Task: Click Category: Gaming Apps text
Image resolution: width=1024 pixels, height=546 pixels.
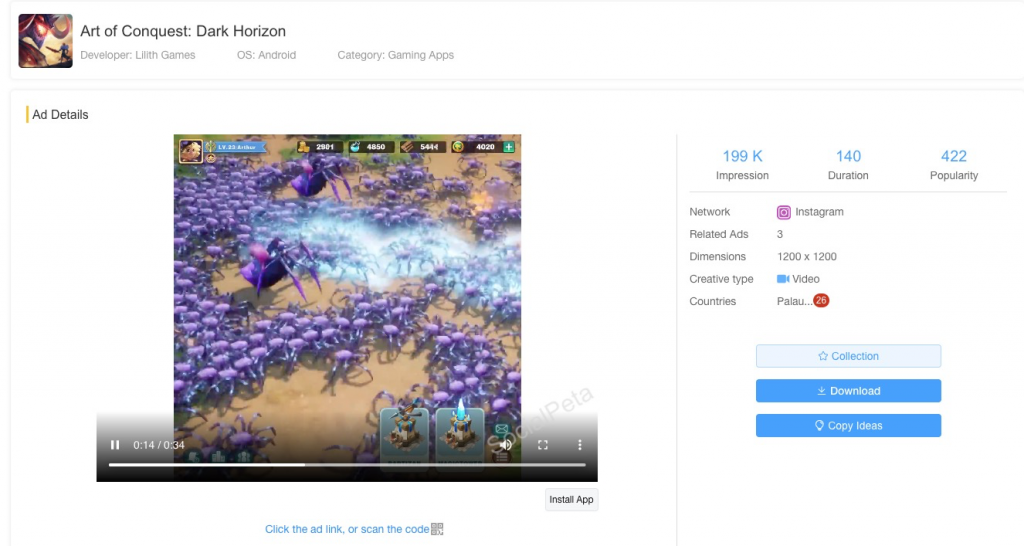Action: tap(396, 55)
